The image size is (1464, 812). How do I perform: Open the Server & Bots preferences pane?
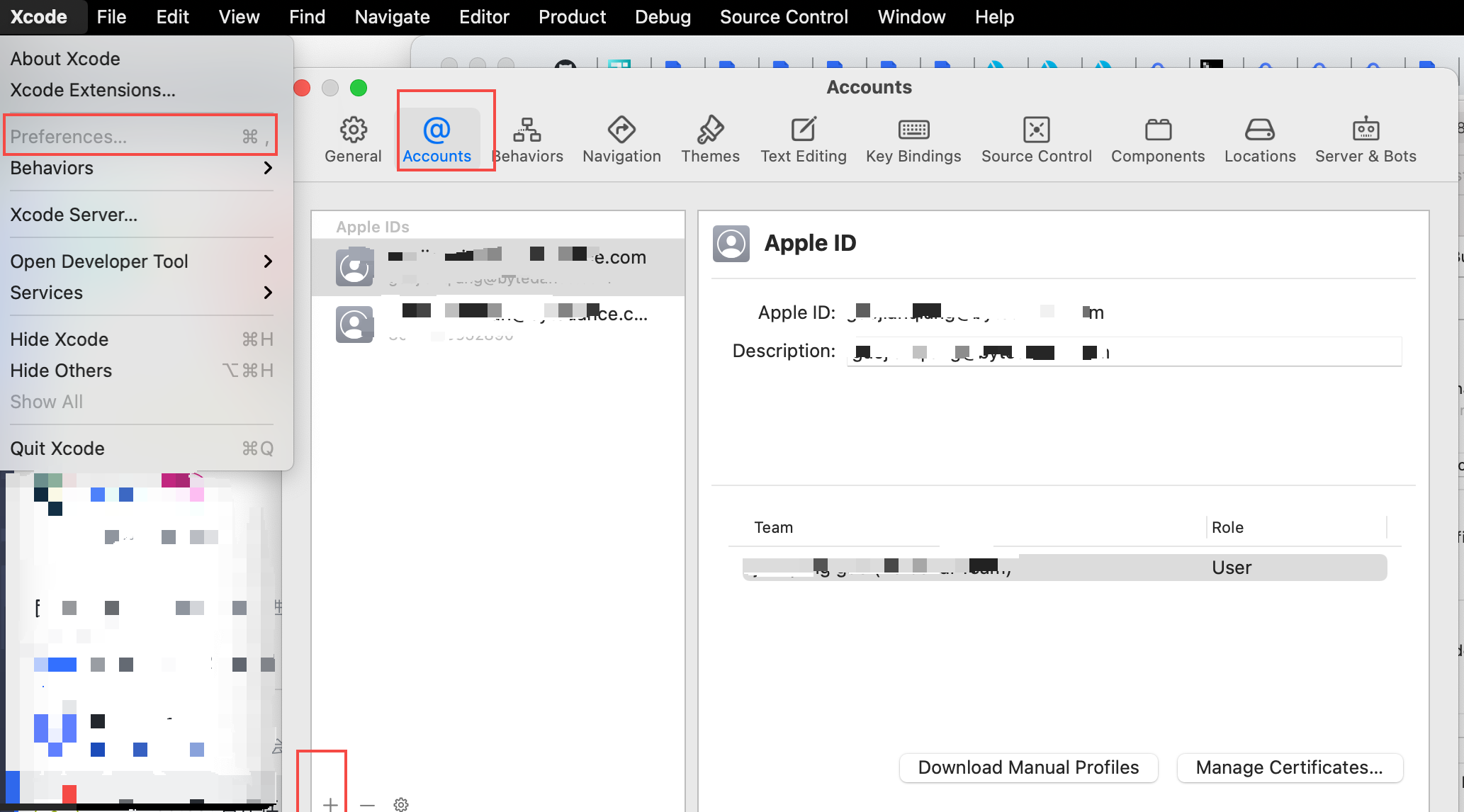click(x=1366, y=140)
